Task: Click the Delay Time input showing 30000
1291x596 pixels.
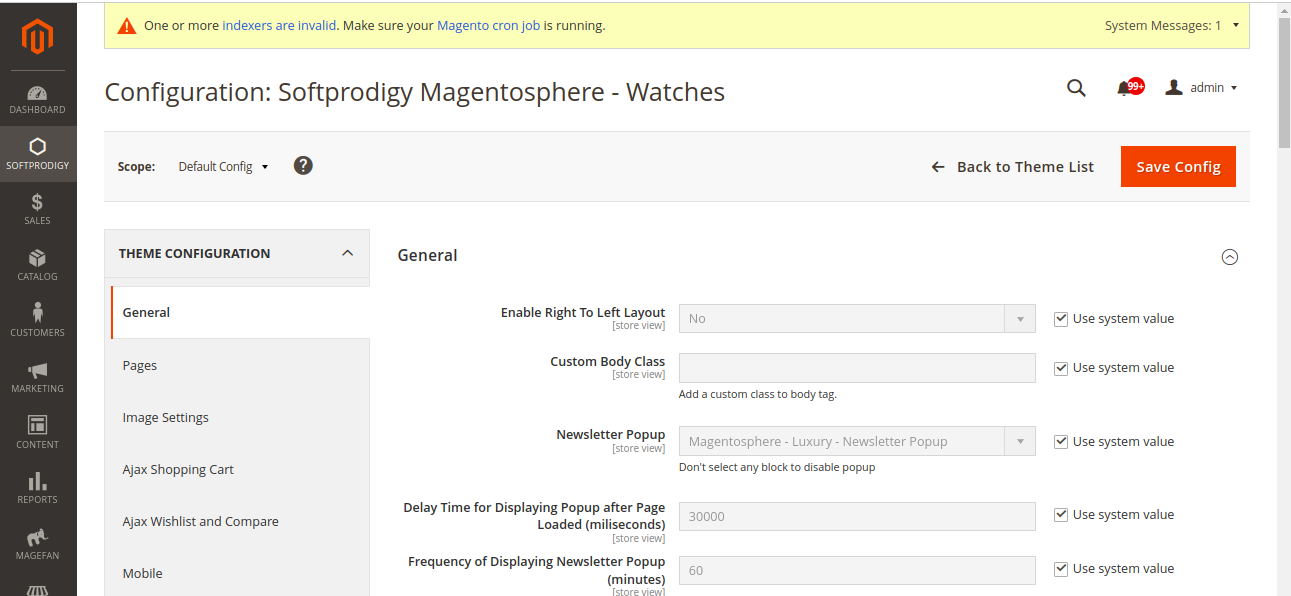Action: [x=857, y=516]
